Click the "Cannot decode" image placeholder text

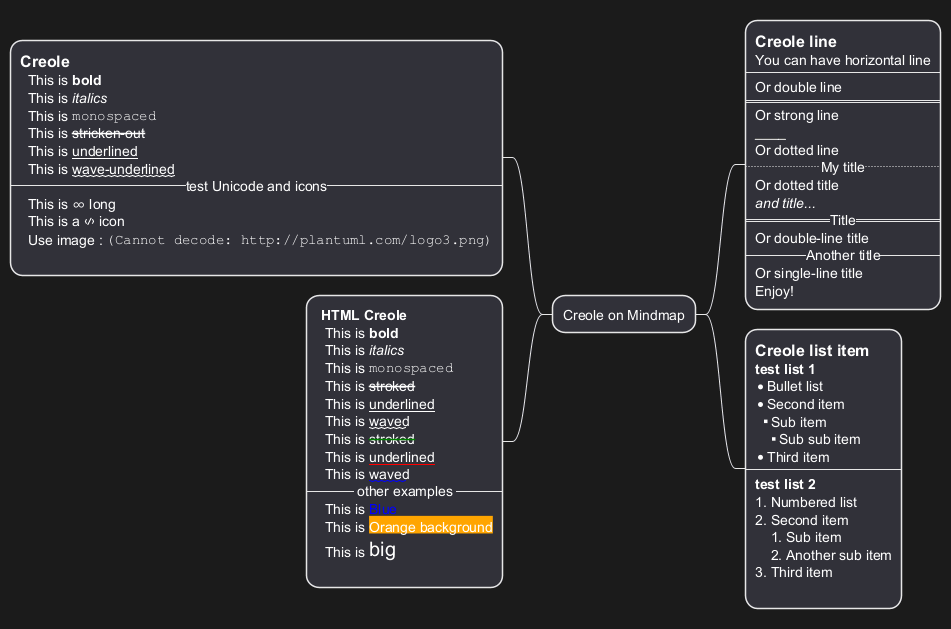(x=299, y=241)
